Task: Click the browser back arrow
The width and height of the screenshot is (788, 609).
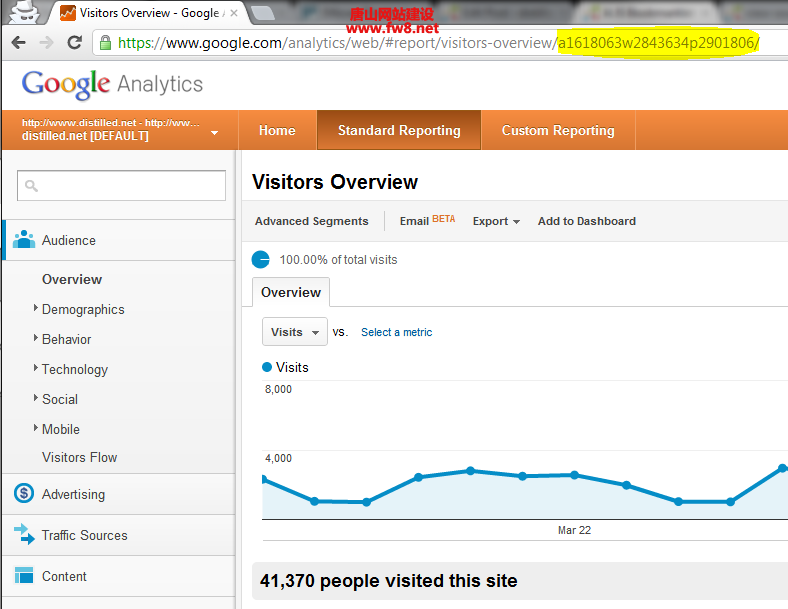Action: pos(19,43)
